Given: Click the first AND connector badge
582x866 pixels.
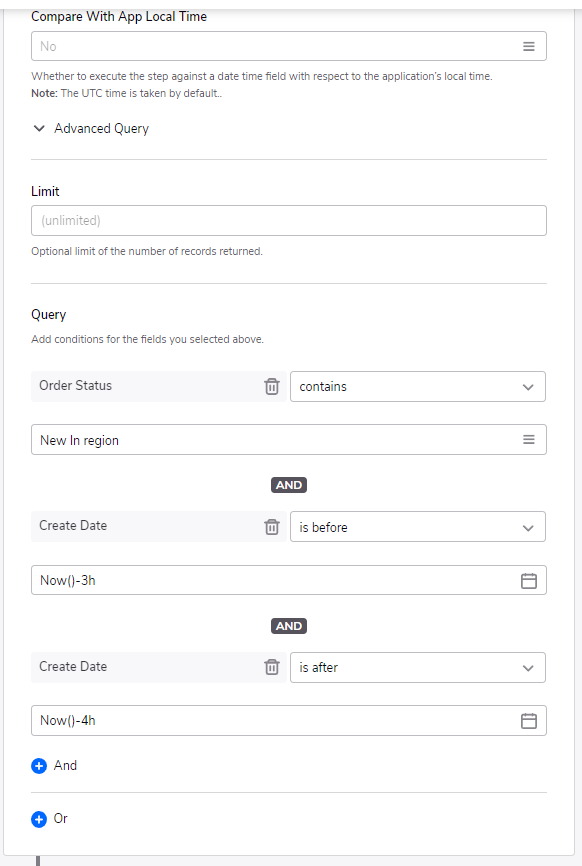Looking at the screenshot, I should click(x=289, y=485).
